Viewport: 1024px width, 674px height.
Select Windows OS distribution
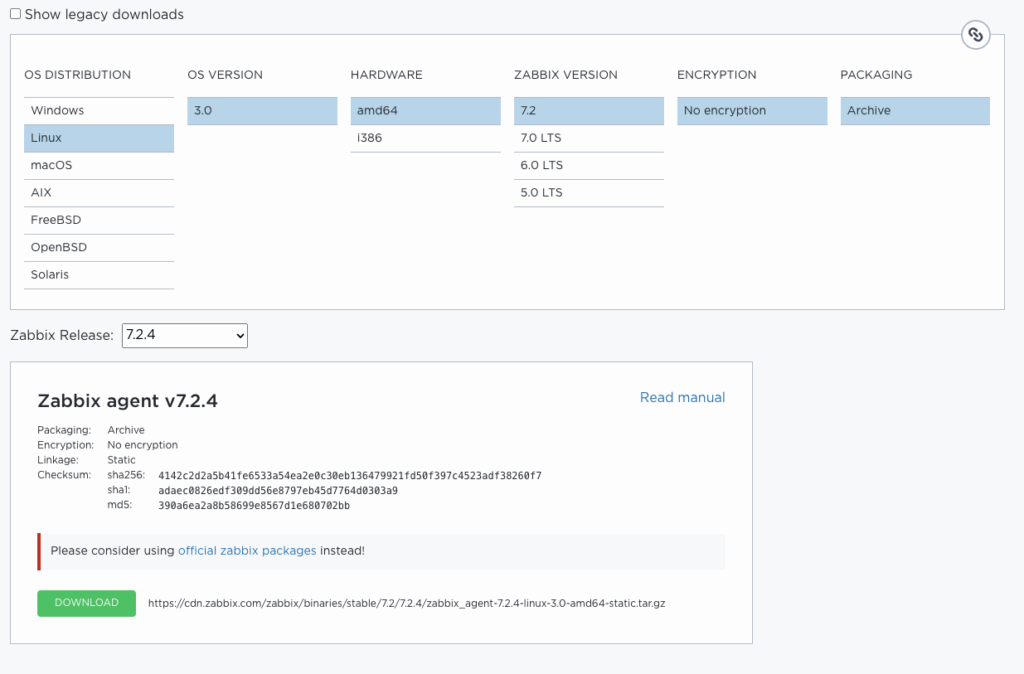tap(99, 110)
